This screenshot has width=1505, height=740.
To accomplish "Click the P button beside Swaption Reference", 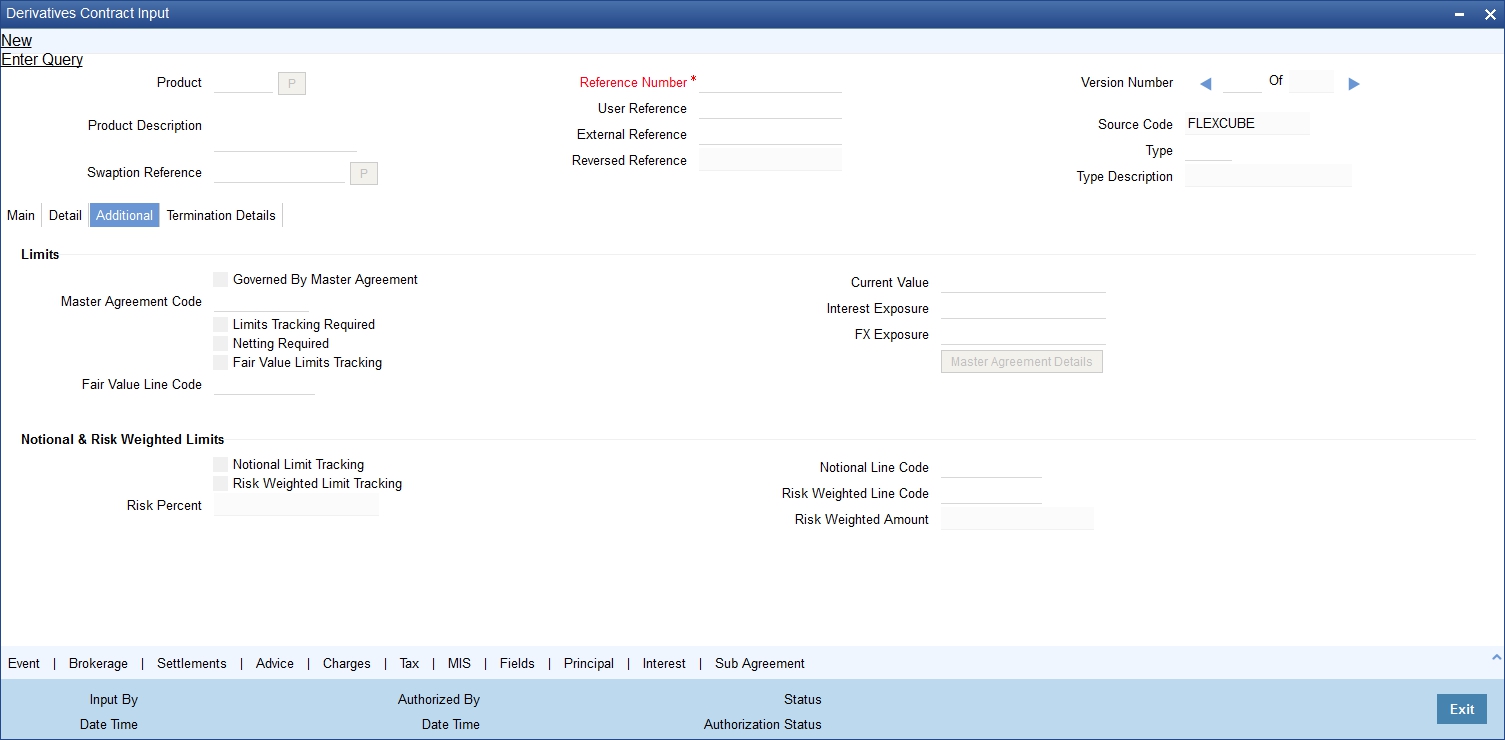I will pyautogui.click(x=364, y=174).
